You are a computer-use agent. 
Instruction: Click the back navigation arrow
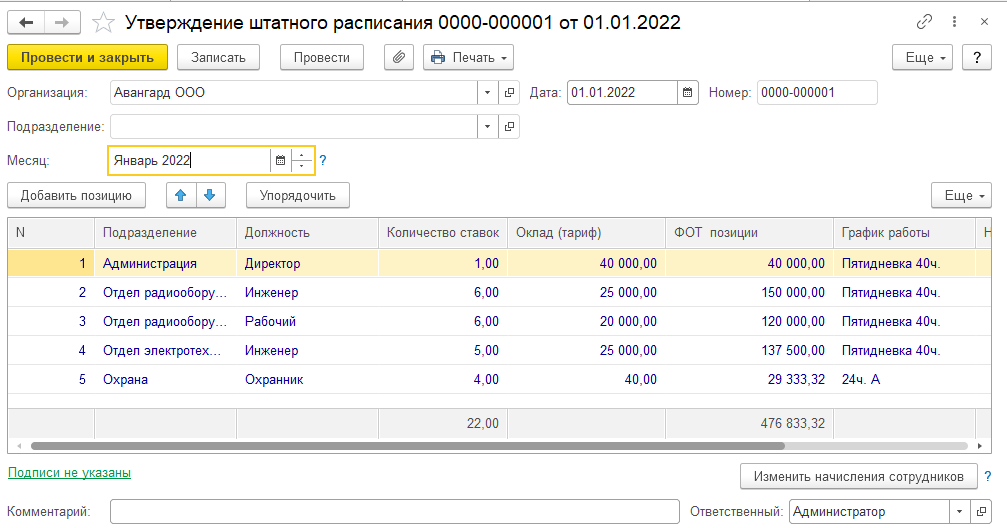(x=26, y=22)
